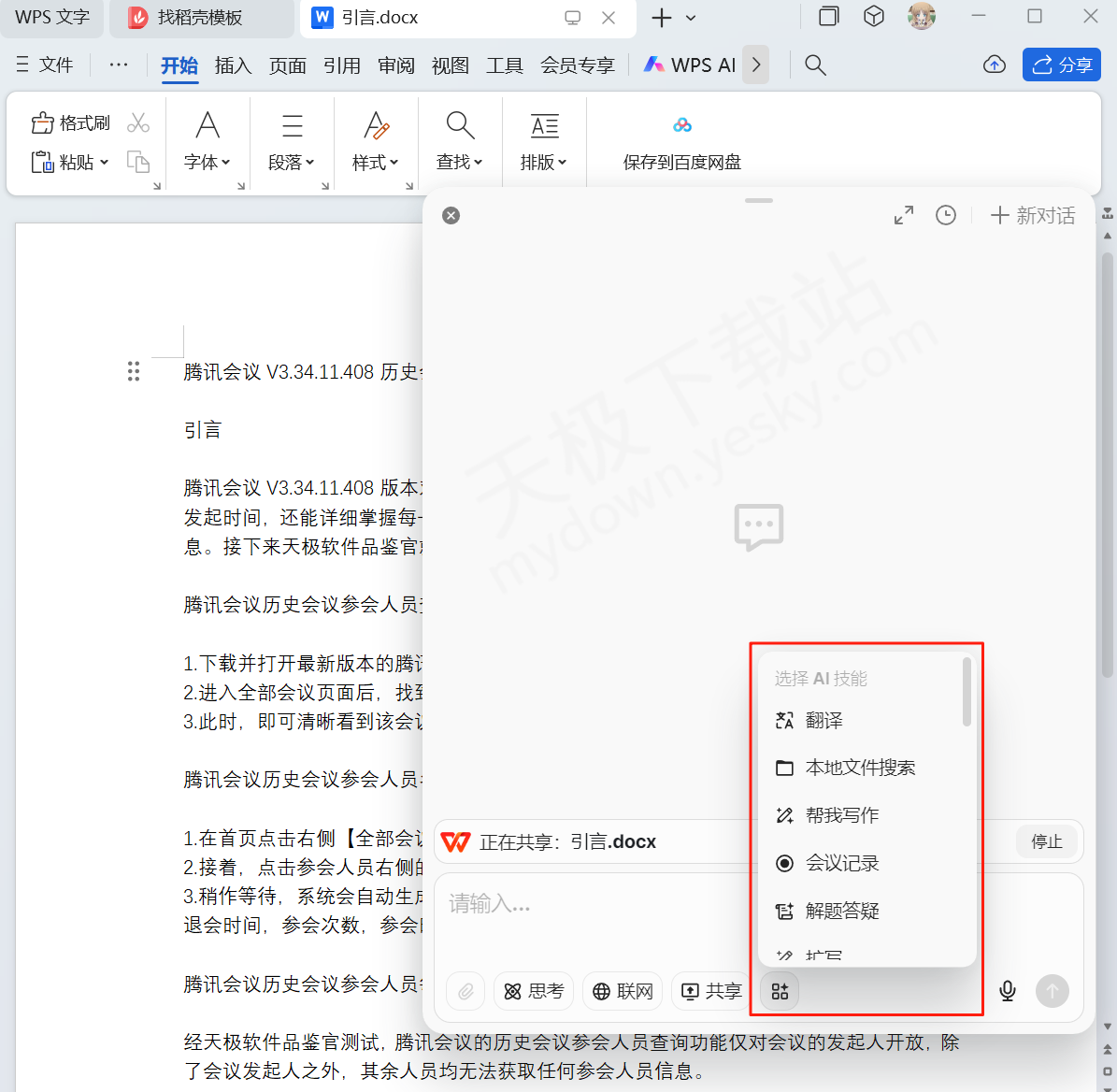
Task: Click the AI panel top drag handle
Action: point(759,200)
